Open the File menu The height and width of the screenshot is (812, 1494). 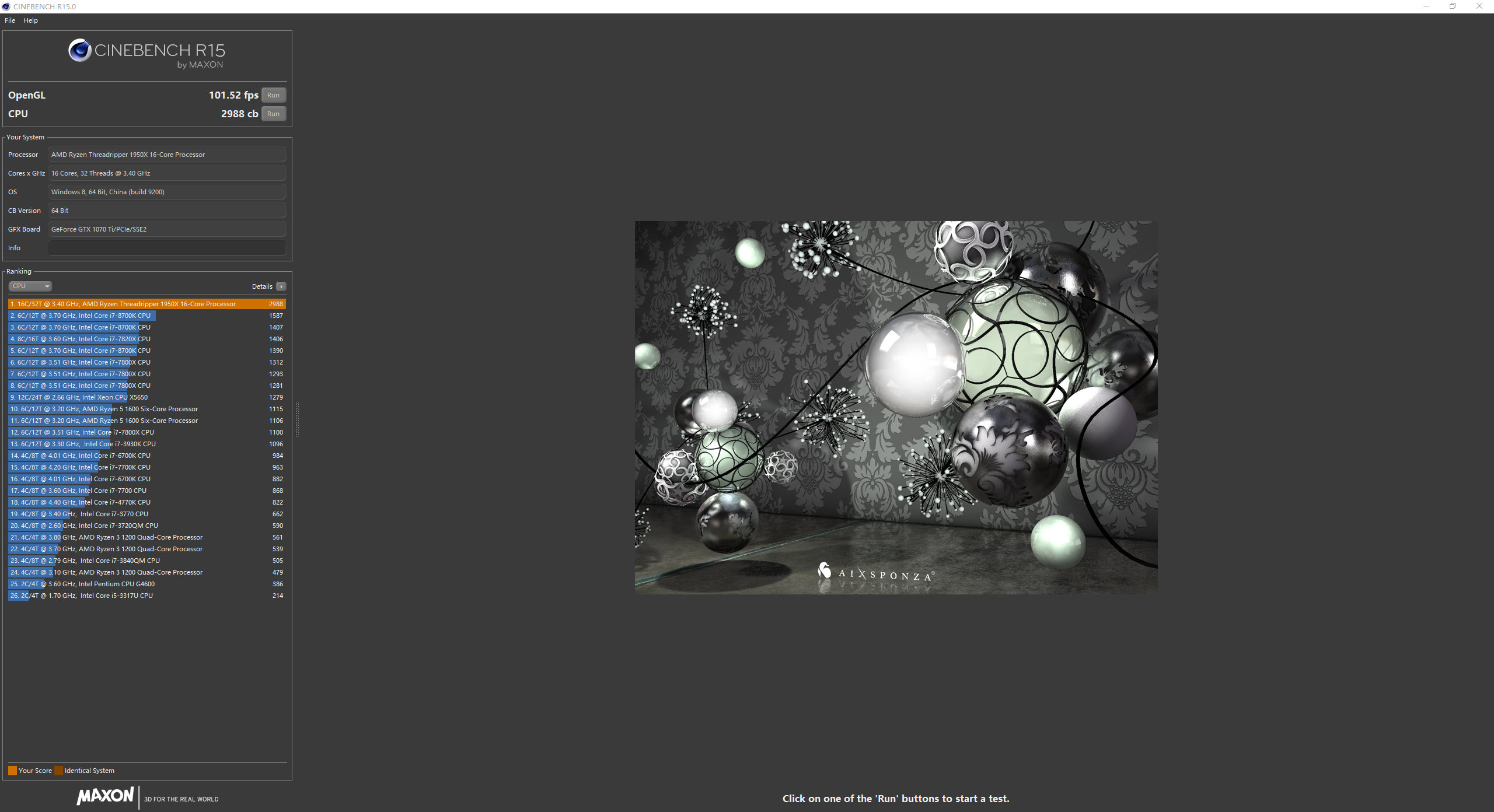click(x=10, y=20)
